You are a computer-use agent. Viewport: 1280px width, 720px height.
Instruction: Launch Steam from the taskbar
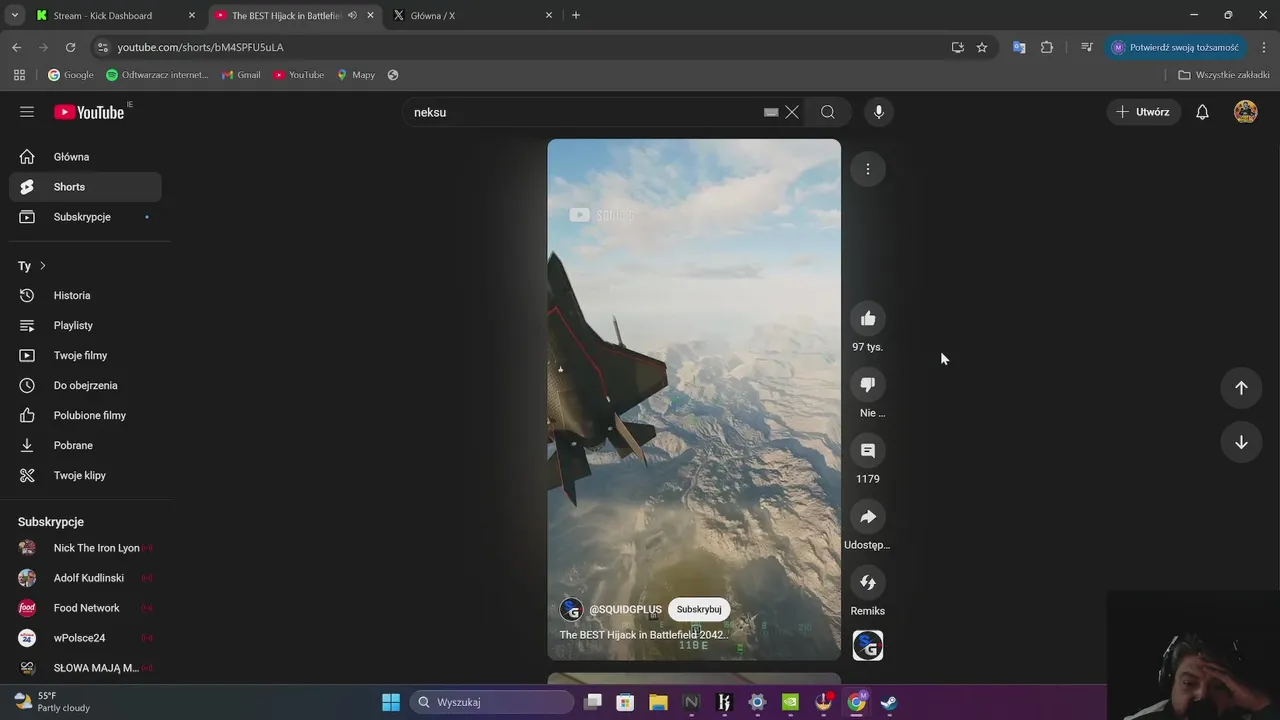point(889,702)
